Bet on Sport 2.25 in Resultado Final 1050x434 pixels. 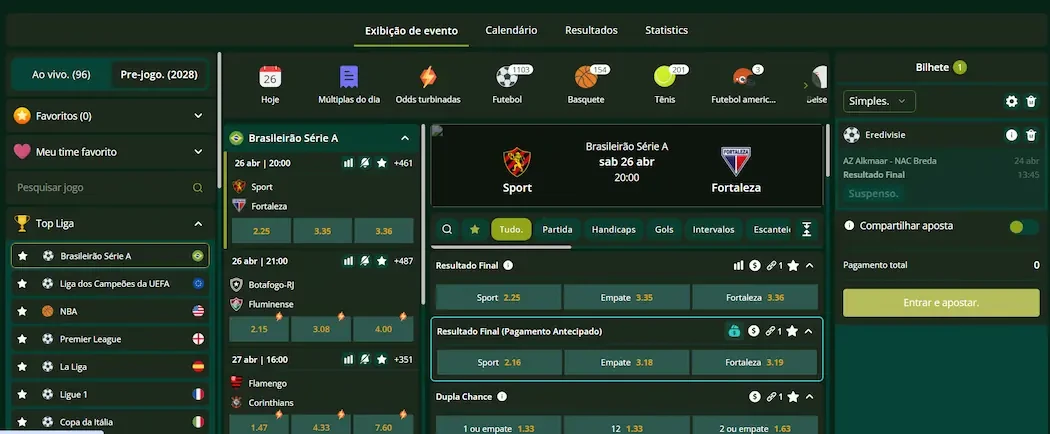498,297
